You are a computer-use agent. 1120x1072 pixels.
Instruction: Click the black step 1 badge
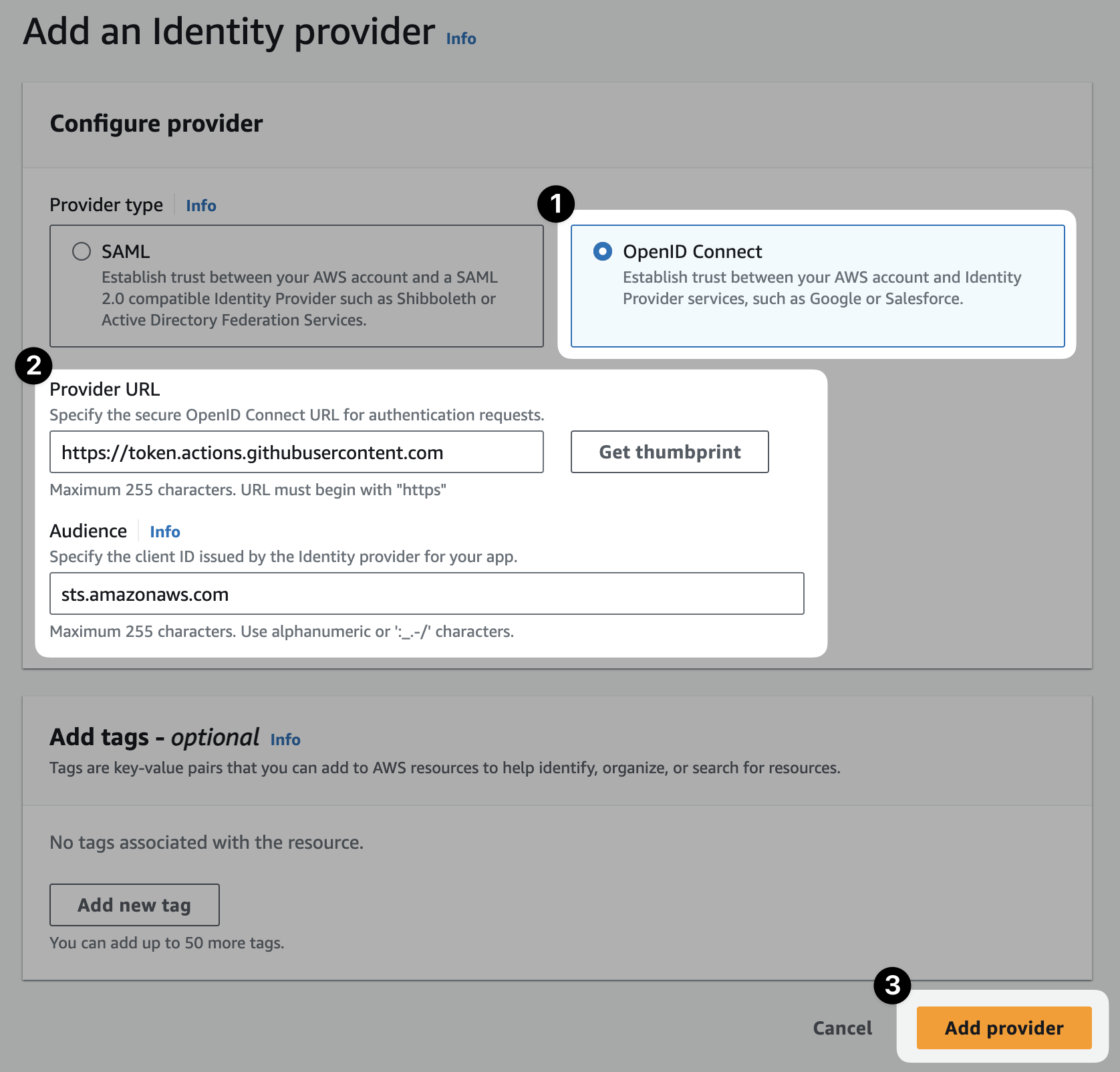pos(556,204)
